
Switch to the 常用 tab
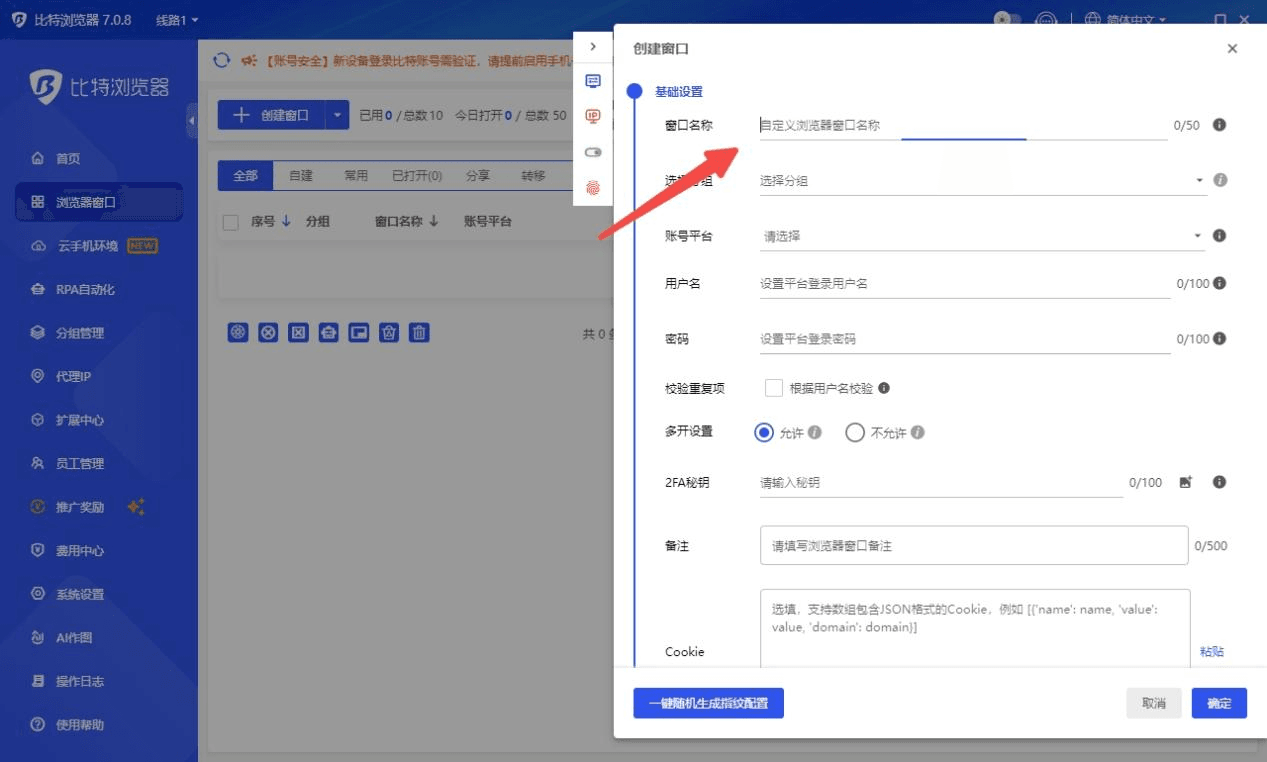(356, 176)
